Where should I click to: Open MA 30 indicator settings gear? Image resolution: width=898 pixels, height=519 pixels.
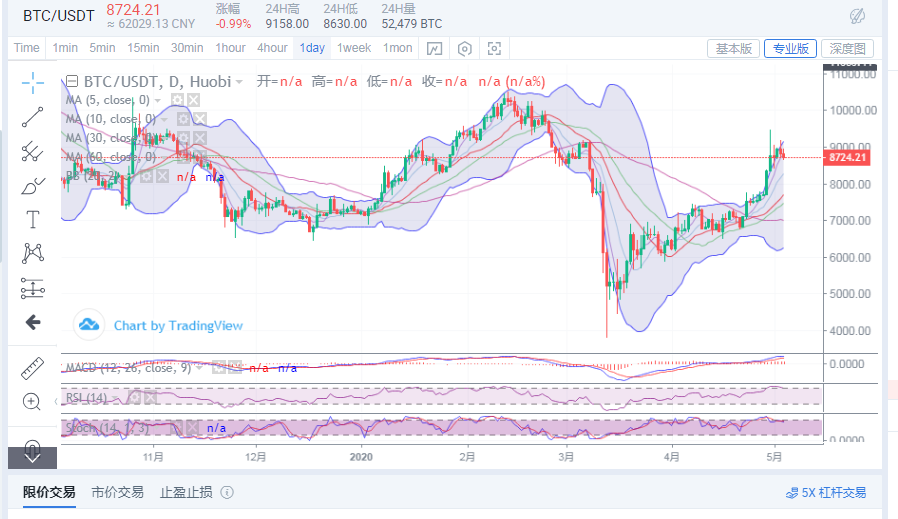[183, 138]
